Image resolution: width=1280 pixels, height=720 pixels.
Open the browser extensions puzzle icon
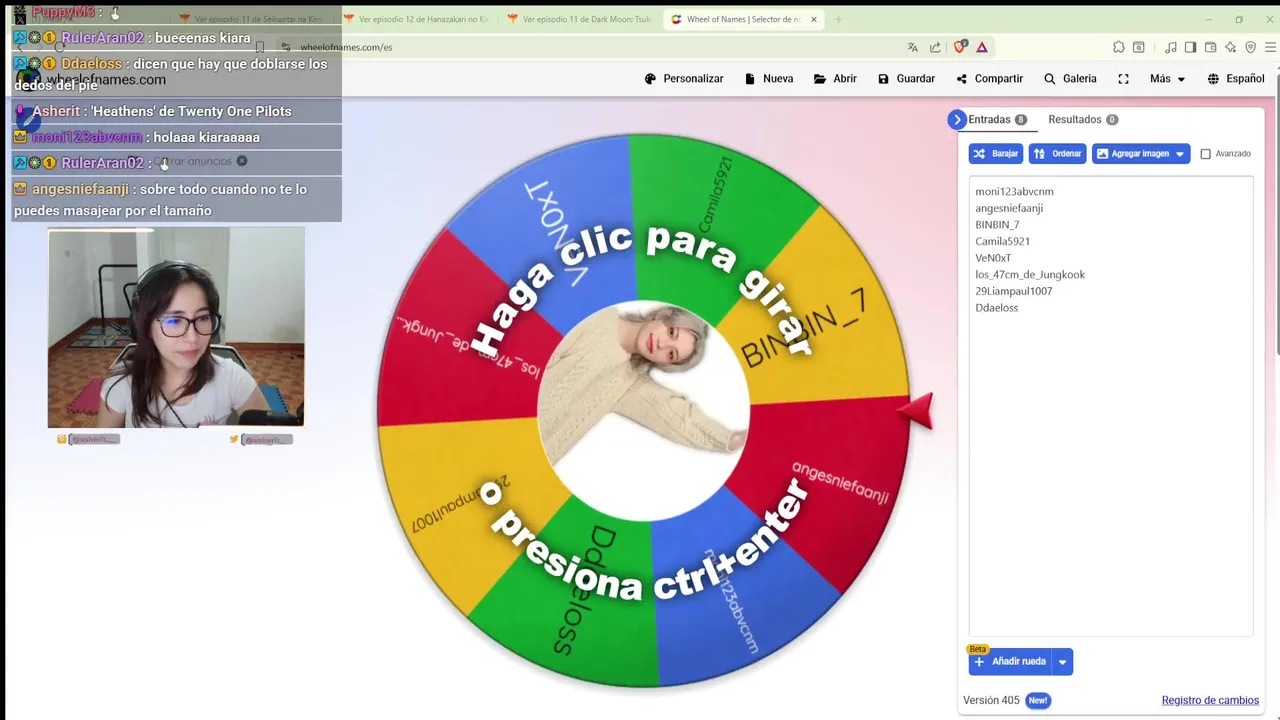pos(1119,47)
